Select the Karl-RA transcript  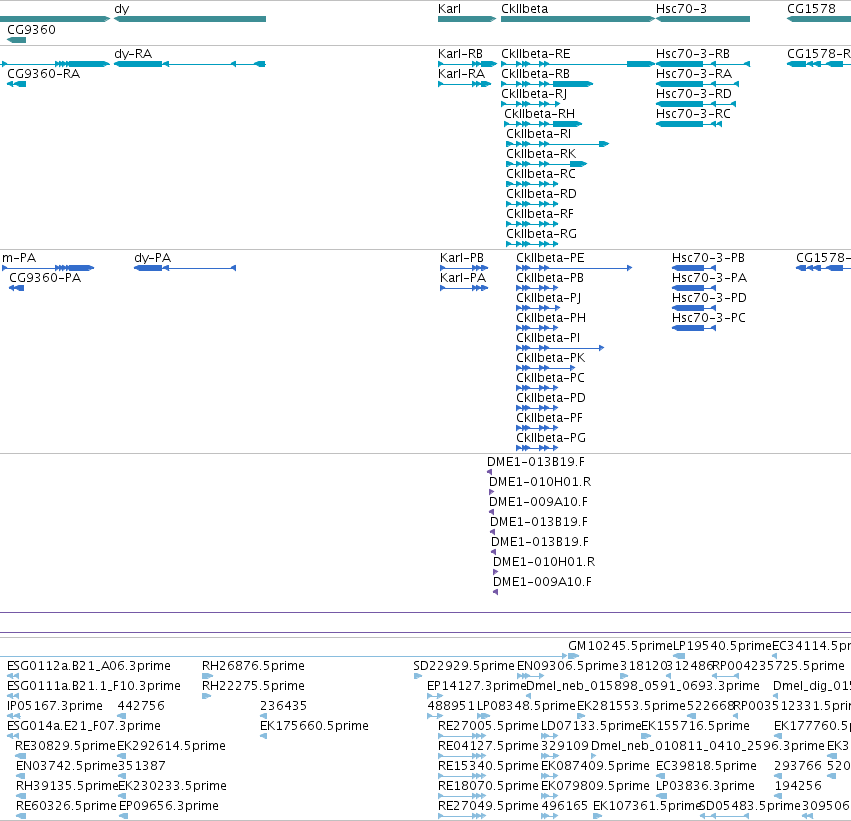pos(461,74)
